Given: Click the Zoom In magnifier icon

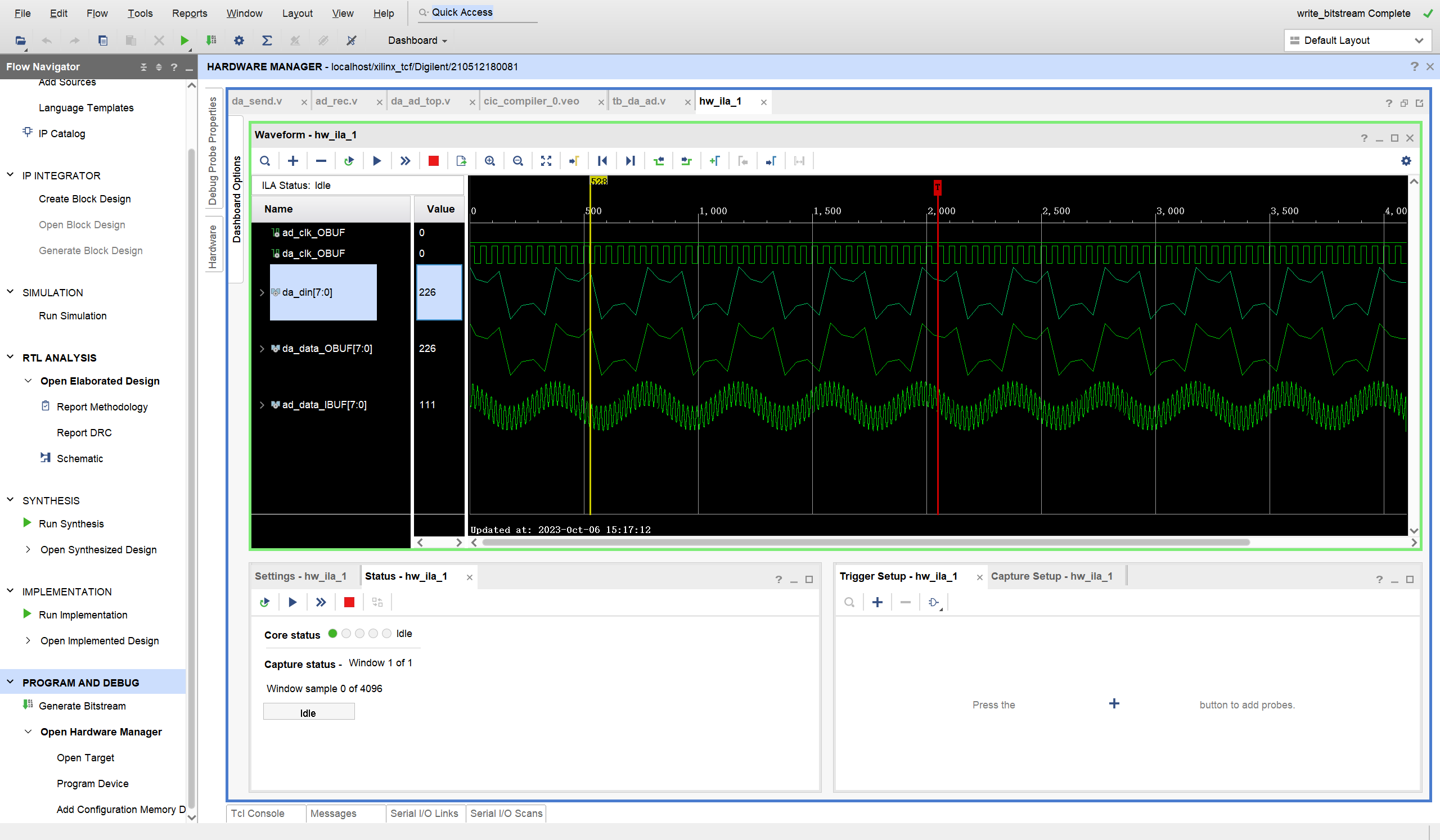Looking at the screenshot, I should [x=490, y=161].
